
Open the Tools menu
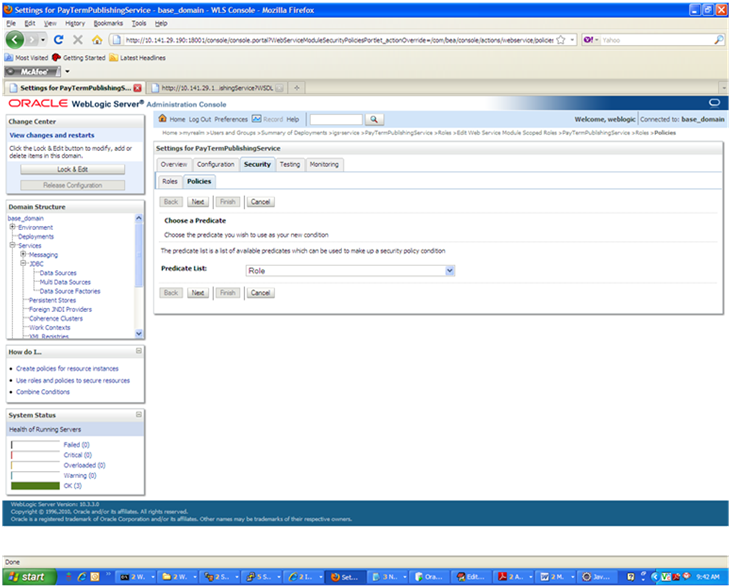139,23
